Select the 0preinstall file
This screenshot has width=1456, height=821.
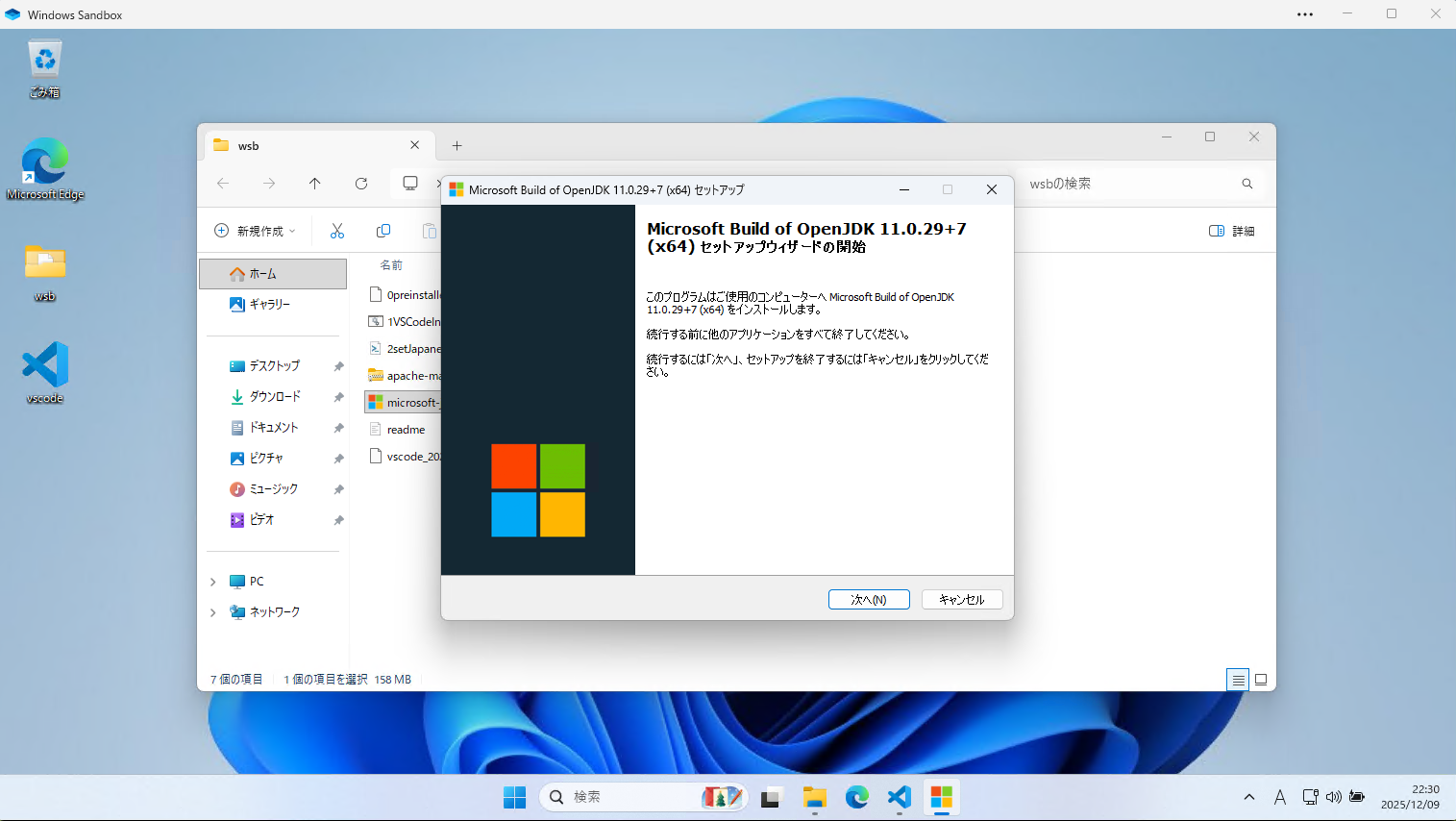404,295
